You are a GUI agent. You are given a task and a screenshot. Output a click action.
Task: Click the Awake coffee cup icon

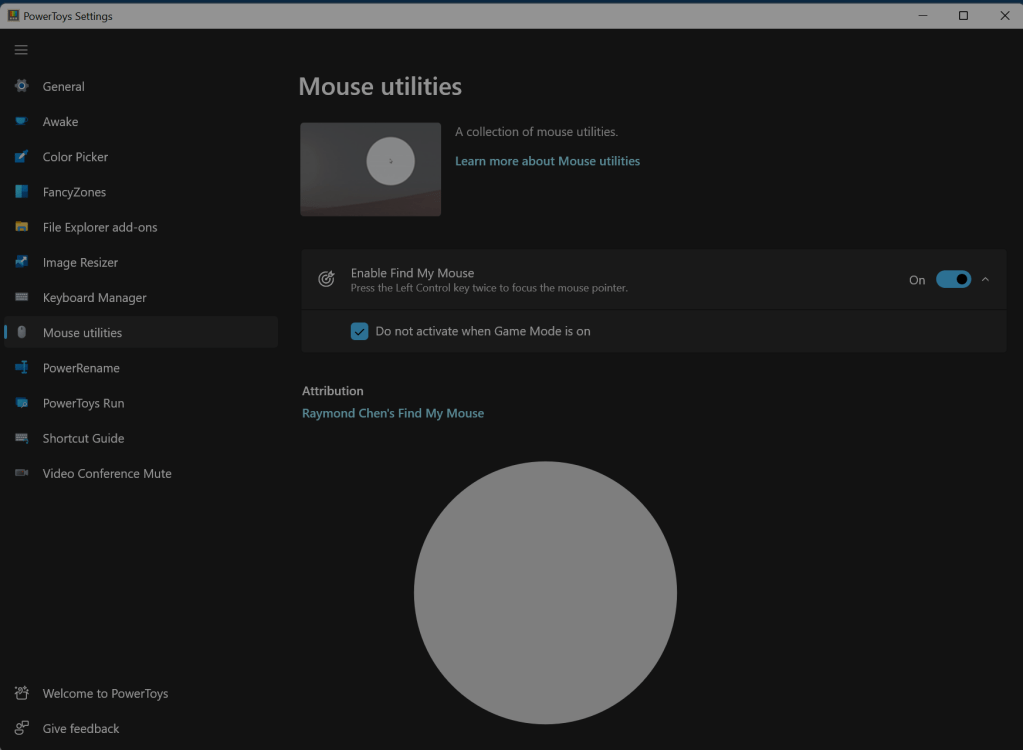22,121
